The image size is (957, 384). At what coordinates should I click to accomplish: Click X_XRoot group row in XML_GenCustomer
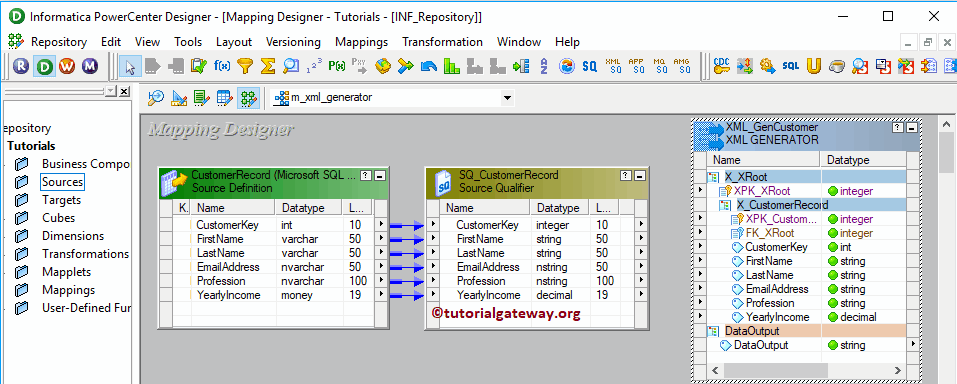(806, 177)
